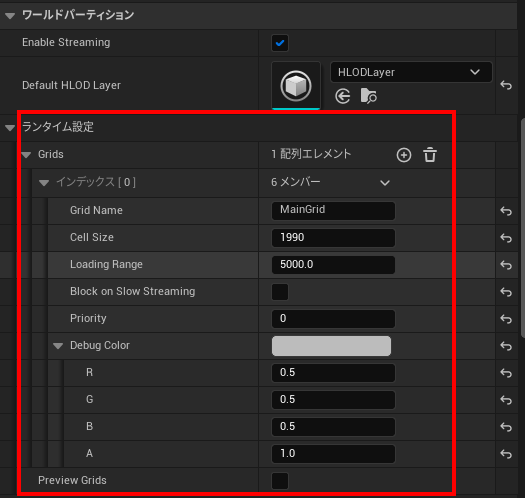Screen dimensions: 525x498
Task: Edit the Priority value field
Action: (333, 318)
